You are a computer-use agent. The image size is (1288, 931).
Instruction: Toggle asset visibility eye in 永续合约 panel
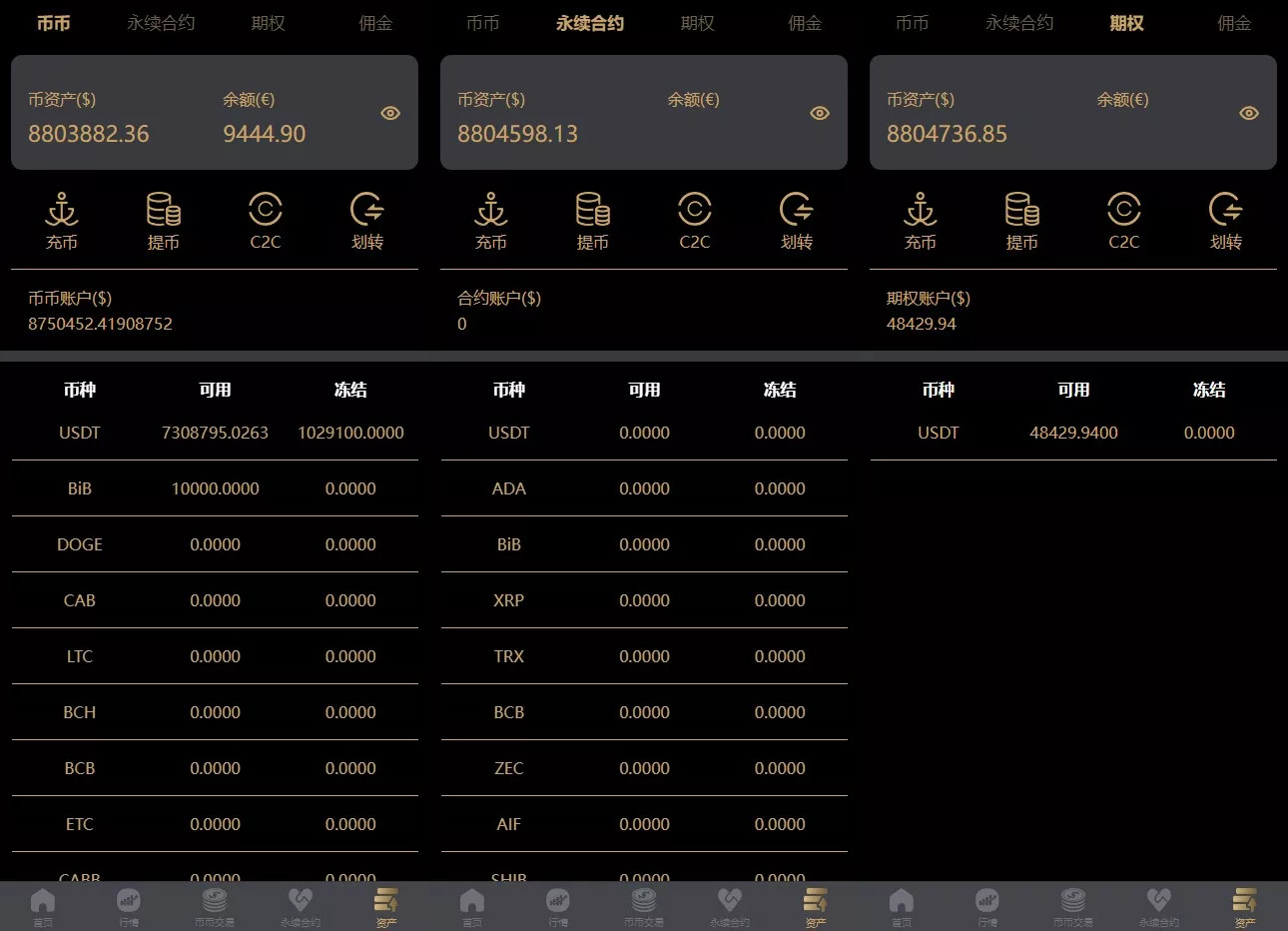(820, 113)
